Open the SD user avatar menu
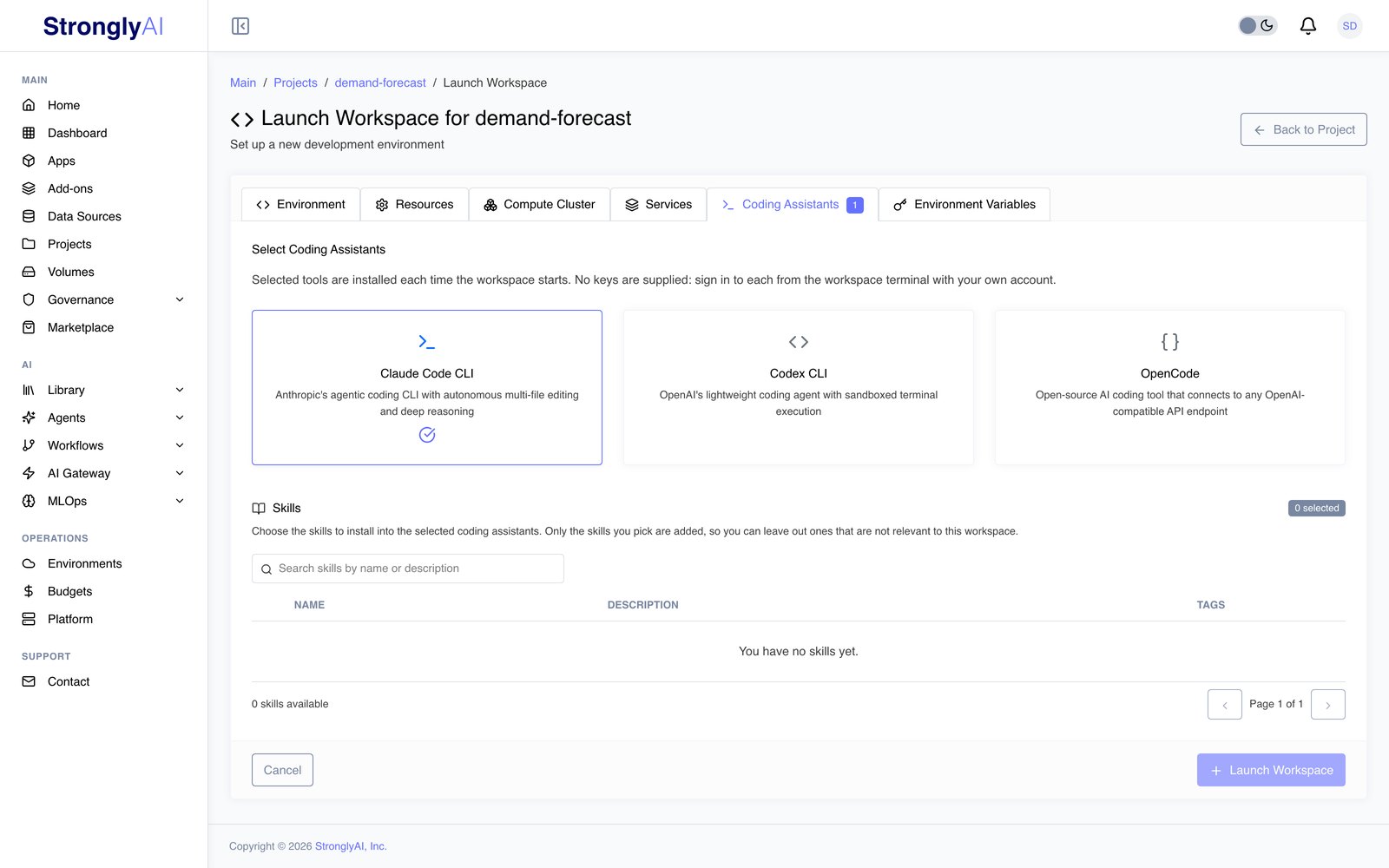The image size is (1389, 868). tap(1349, 26)
